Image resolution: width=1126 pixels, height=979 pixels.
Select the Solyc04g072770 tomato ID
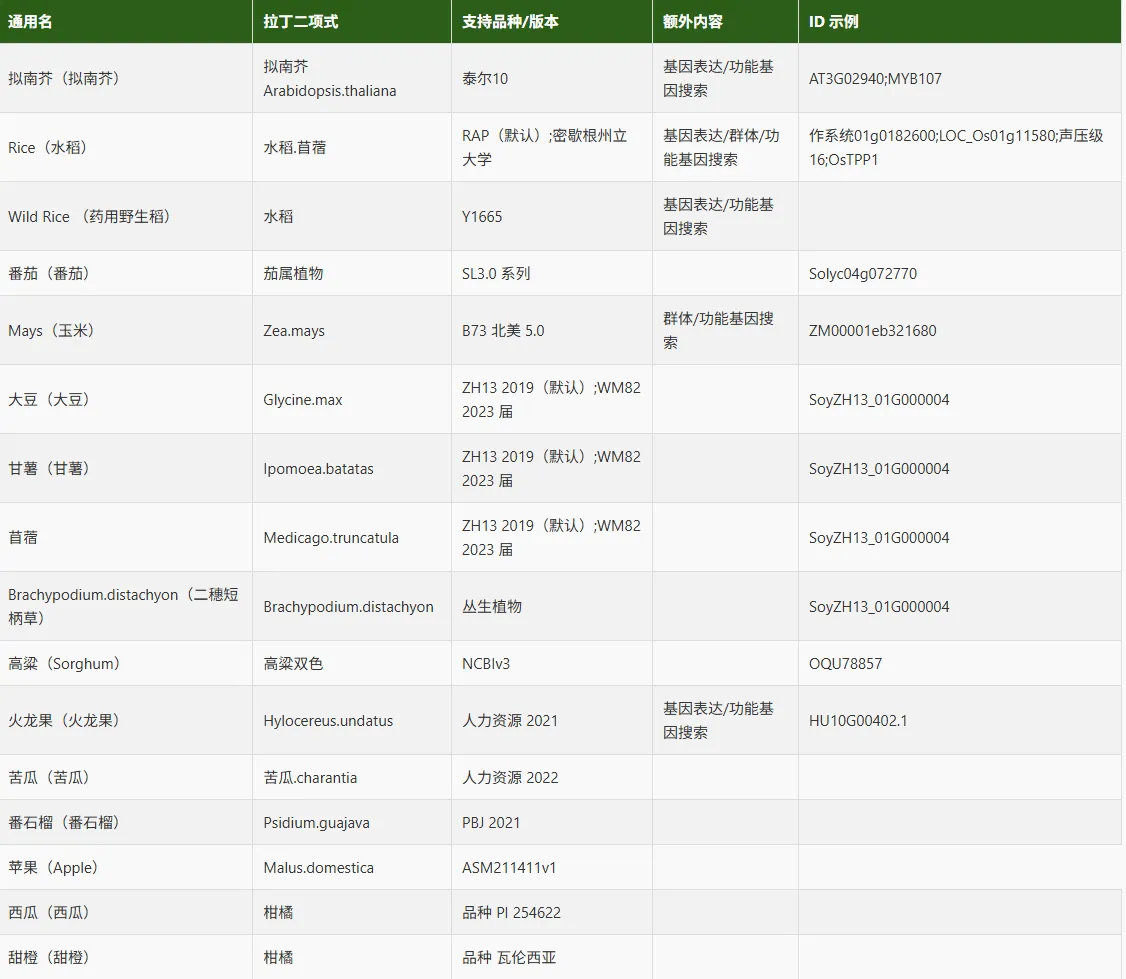pyautogui.click(x=862, y=273)
